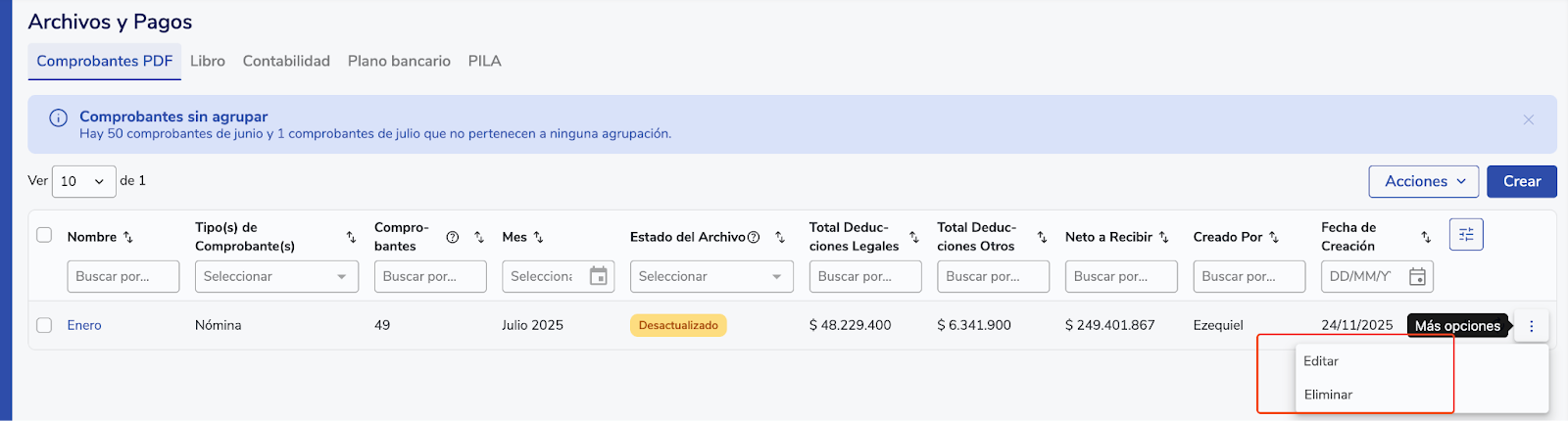
Task: Open calendar icon in Mes filter
Action: (x=598, y=277)
